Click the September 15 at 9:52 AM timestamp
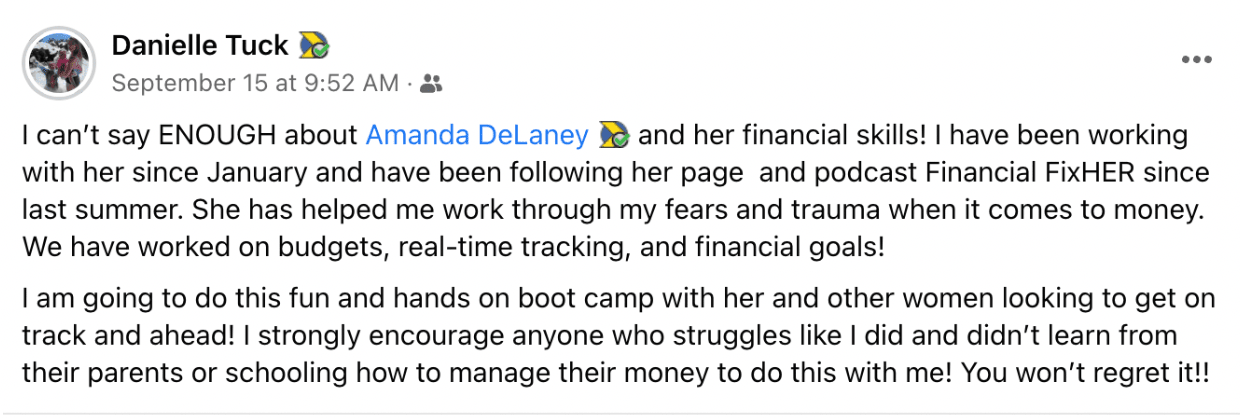This screenshot has height=418, width=1240. point(255,84)
